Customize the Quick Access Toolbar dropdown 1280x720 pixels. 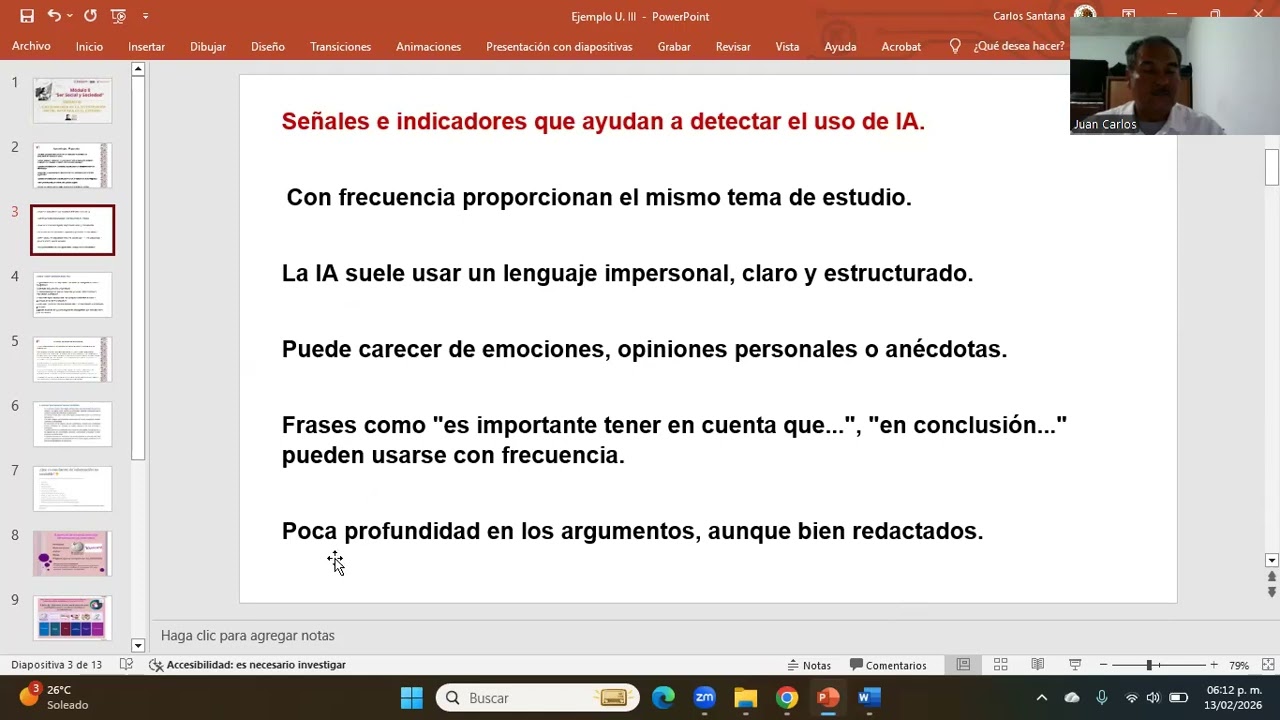[x=145, y=16]
